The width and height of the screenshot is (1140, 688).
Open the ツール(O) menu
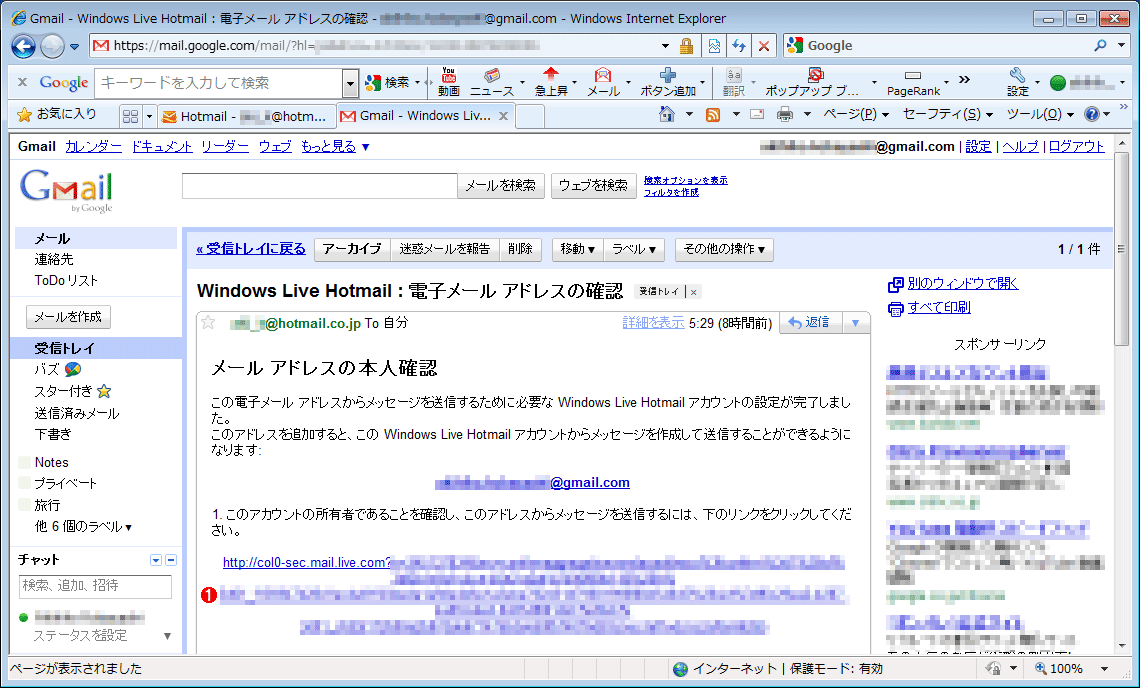click(1040, 114)
